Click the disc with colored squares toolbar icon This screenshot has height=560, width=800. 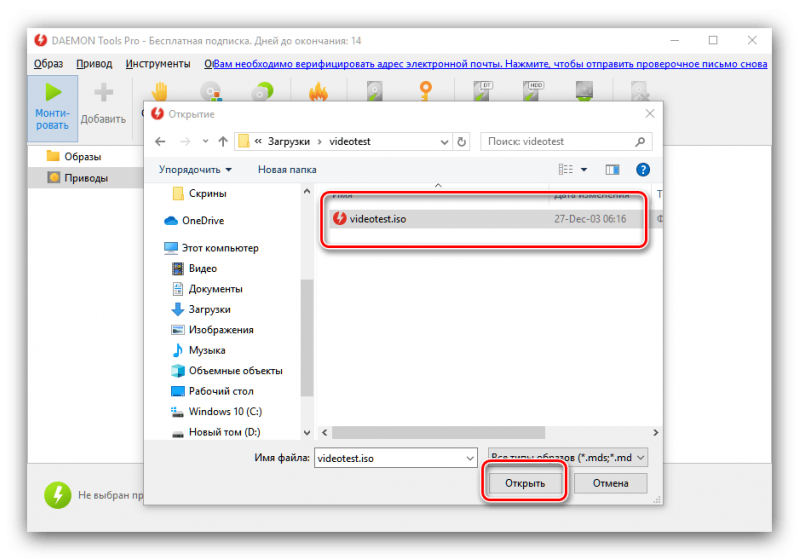click(211, 91)
